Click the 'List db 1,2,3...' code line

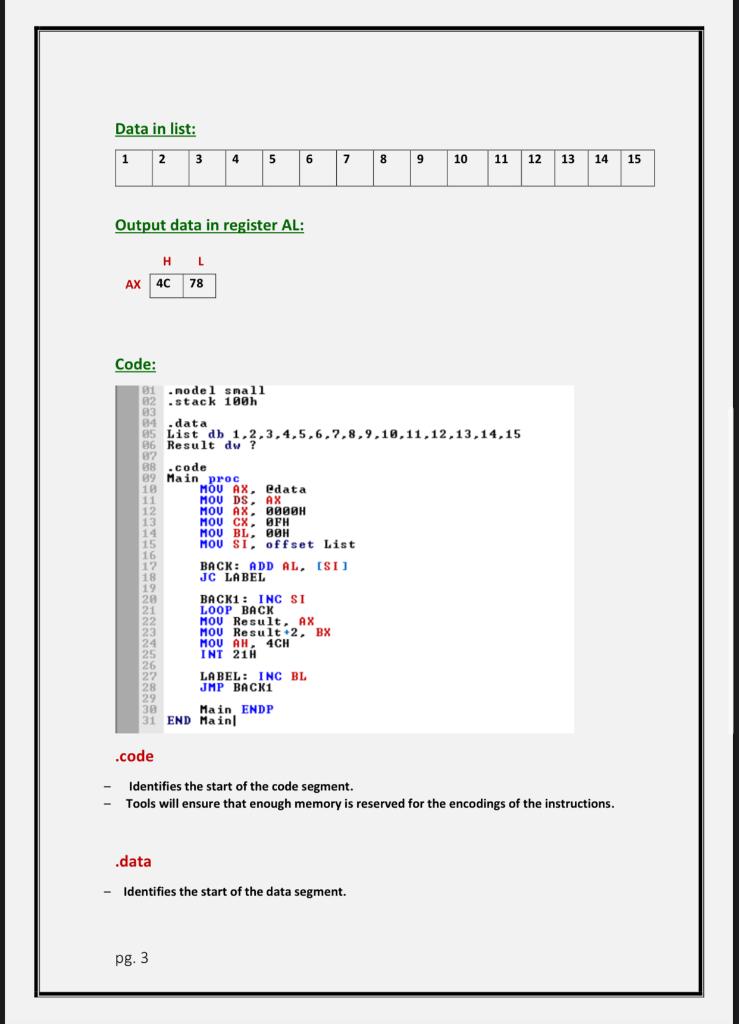(344, 434)
